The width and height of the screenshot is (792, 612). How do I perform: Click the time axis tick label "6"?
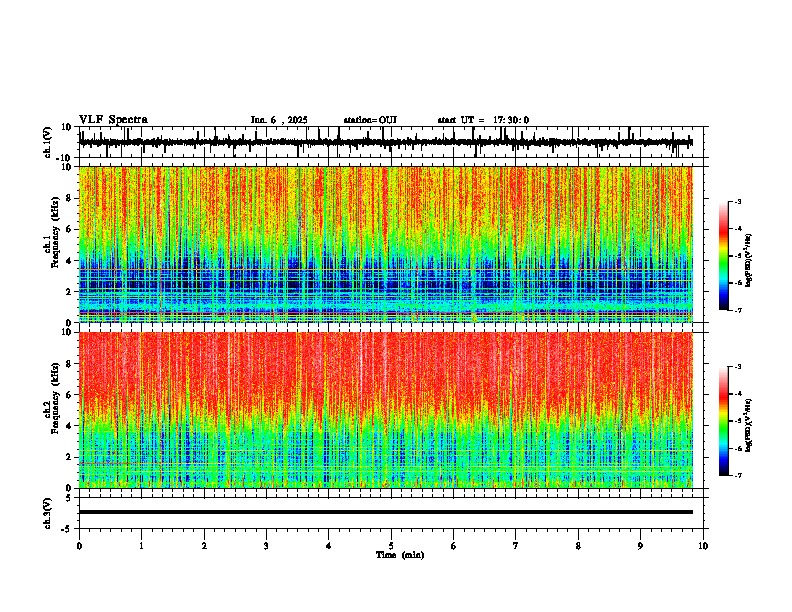454,546
